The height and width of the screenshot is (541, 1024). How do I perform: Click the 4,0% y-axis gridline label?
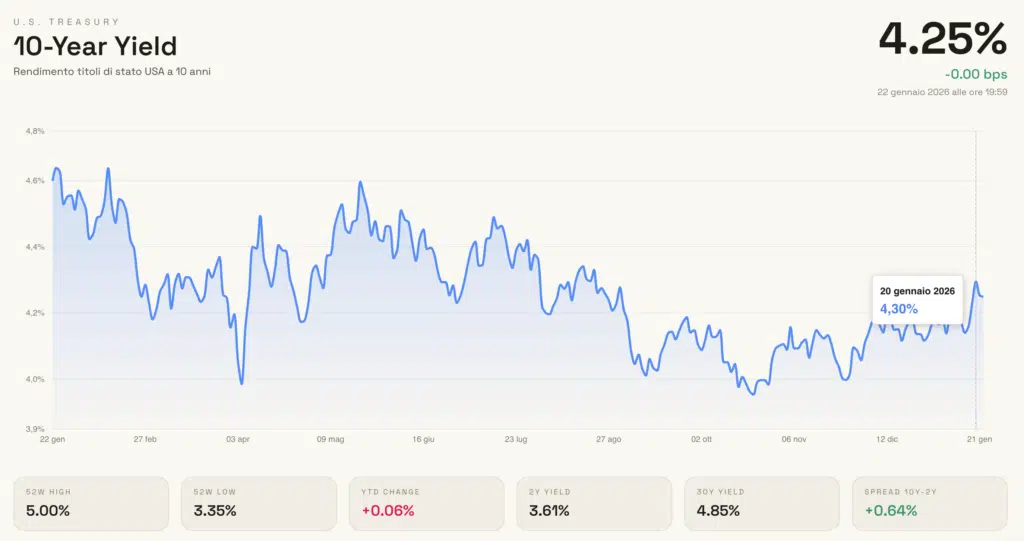pyautogui.click(x=36, y=379)
